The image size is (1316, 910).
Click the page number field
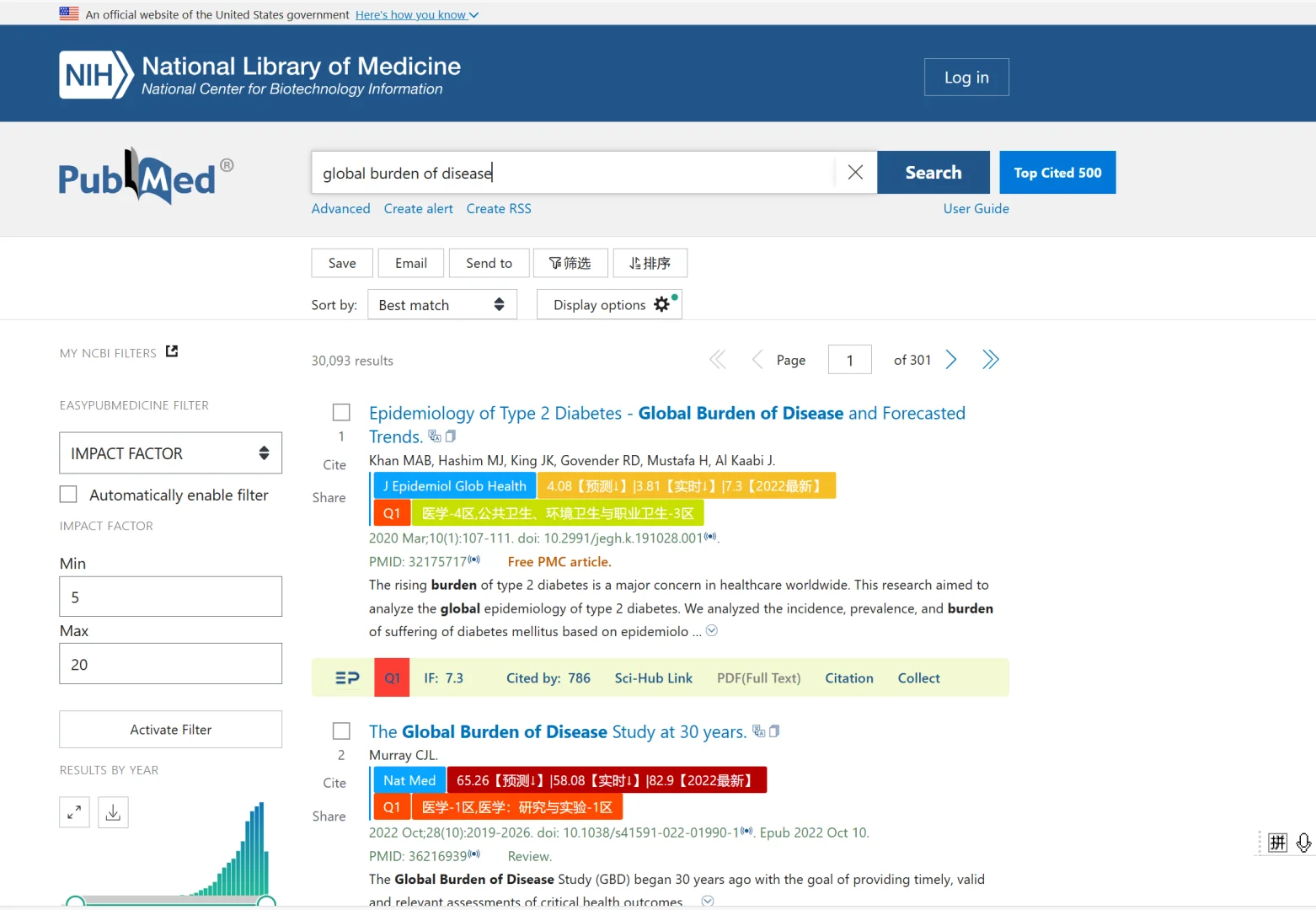click(850, 360)
